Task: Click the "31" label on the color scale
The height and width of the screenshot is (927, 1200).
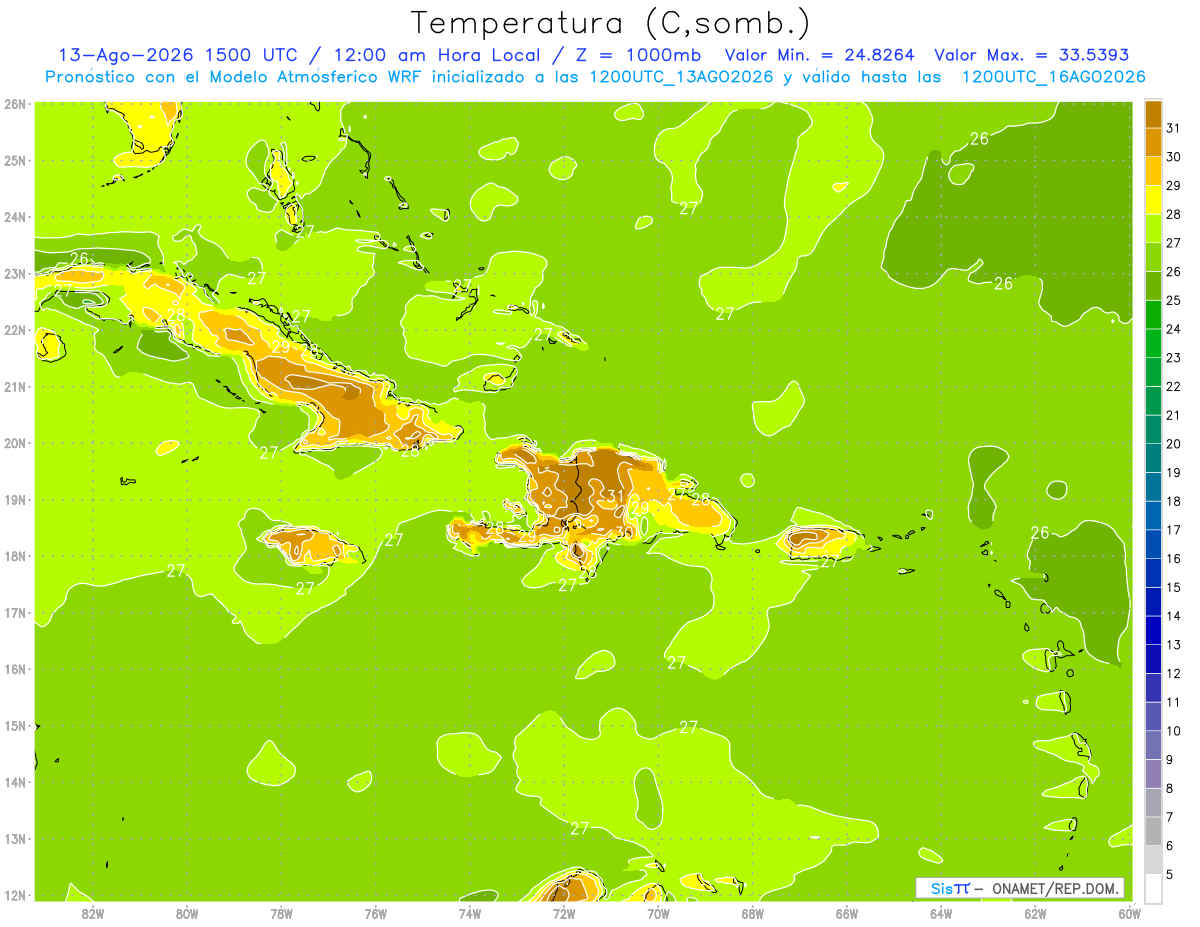Action: coord(1174,128)
